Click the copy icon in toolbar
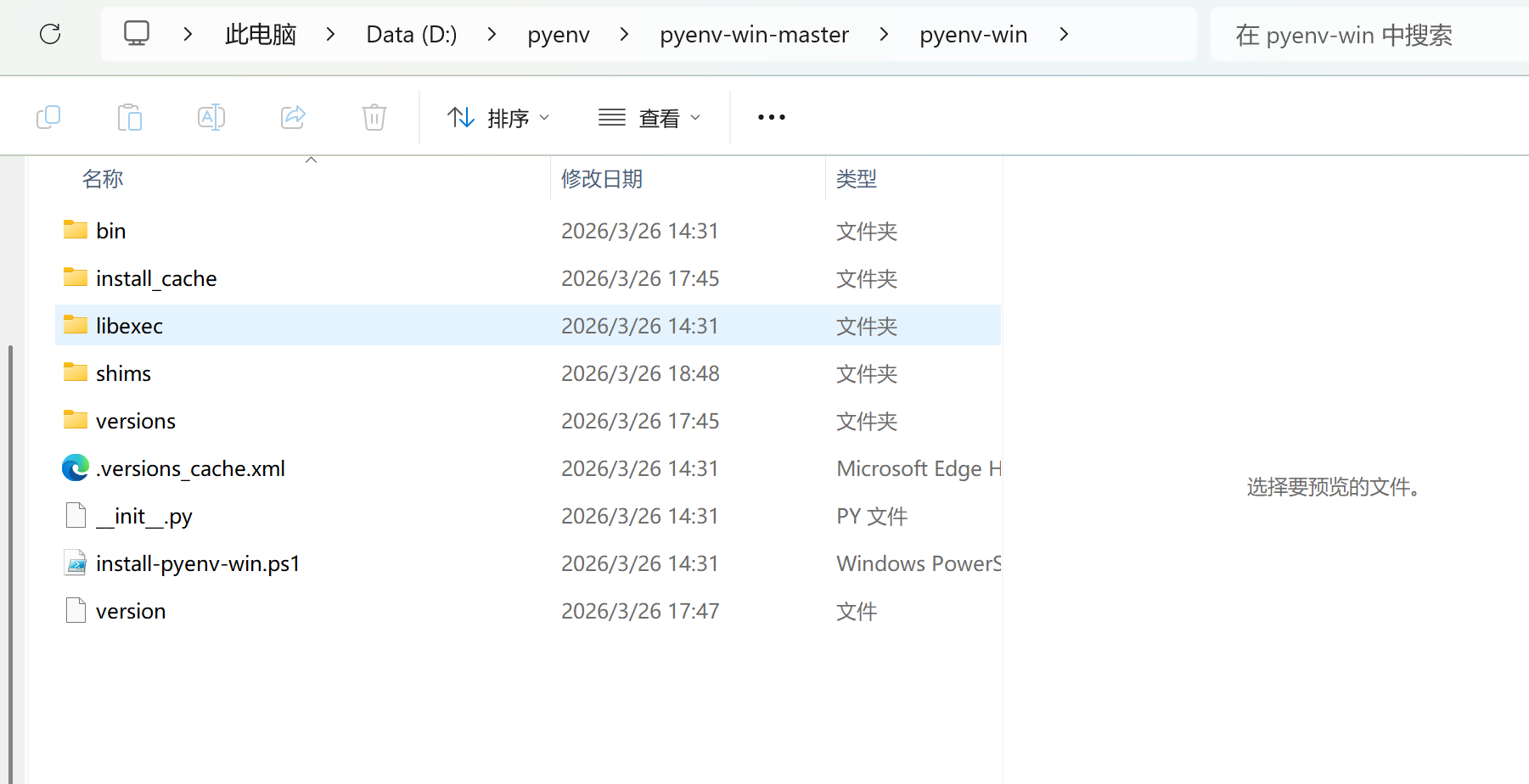Viewport: 1529px width, 784px height. [x=48, y=117]
